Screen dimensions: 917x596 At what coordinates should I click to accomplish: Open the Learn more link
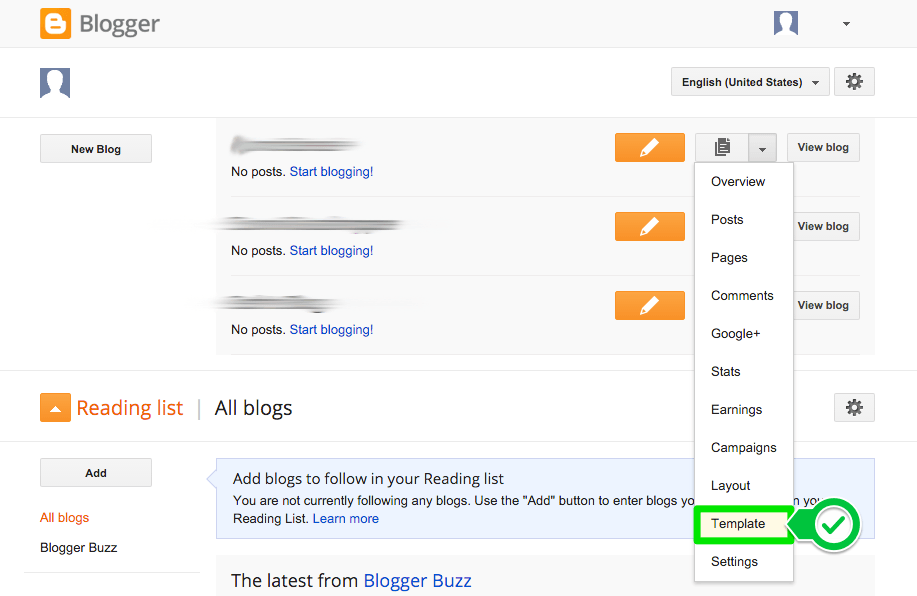pyautogui.click(x=346, y=518)
